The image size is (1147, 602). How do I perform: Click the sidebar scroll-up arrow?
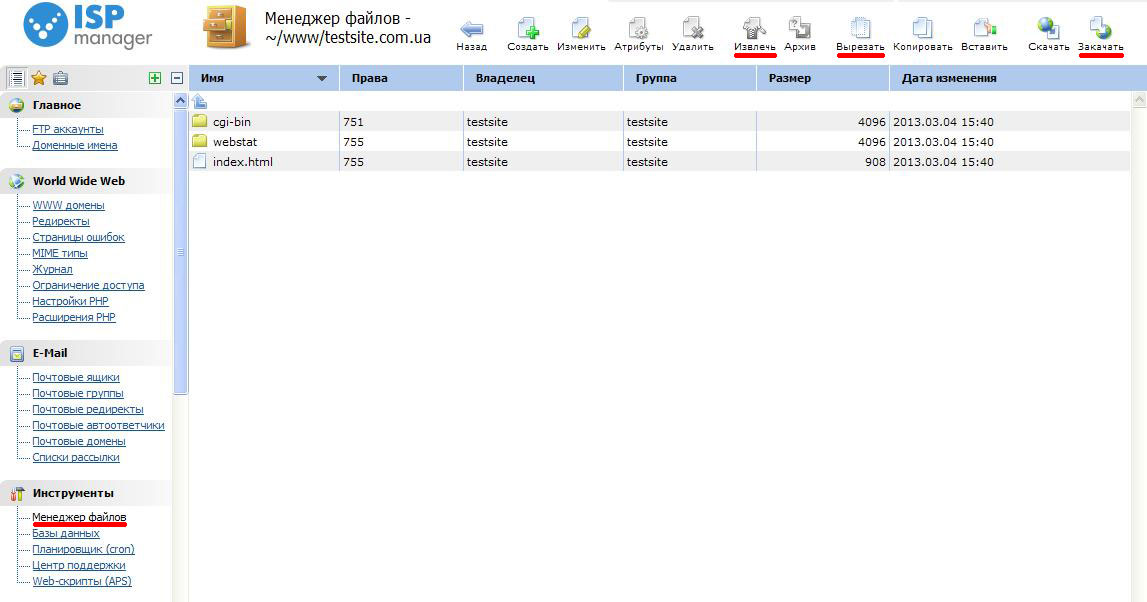click(181, 101)
